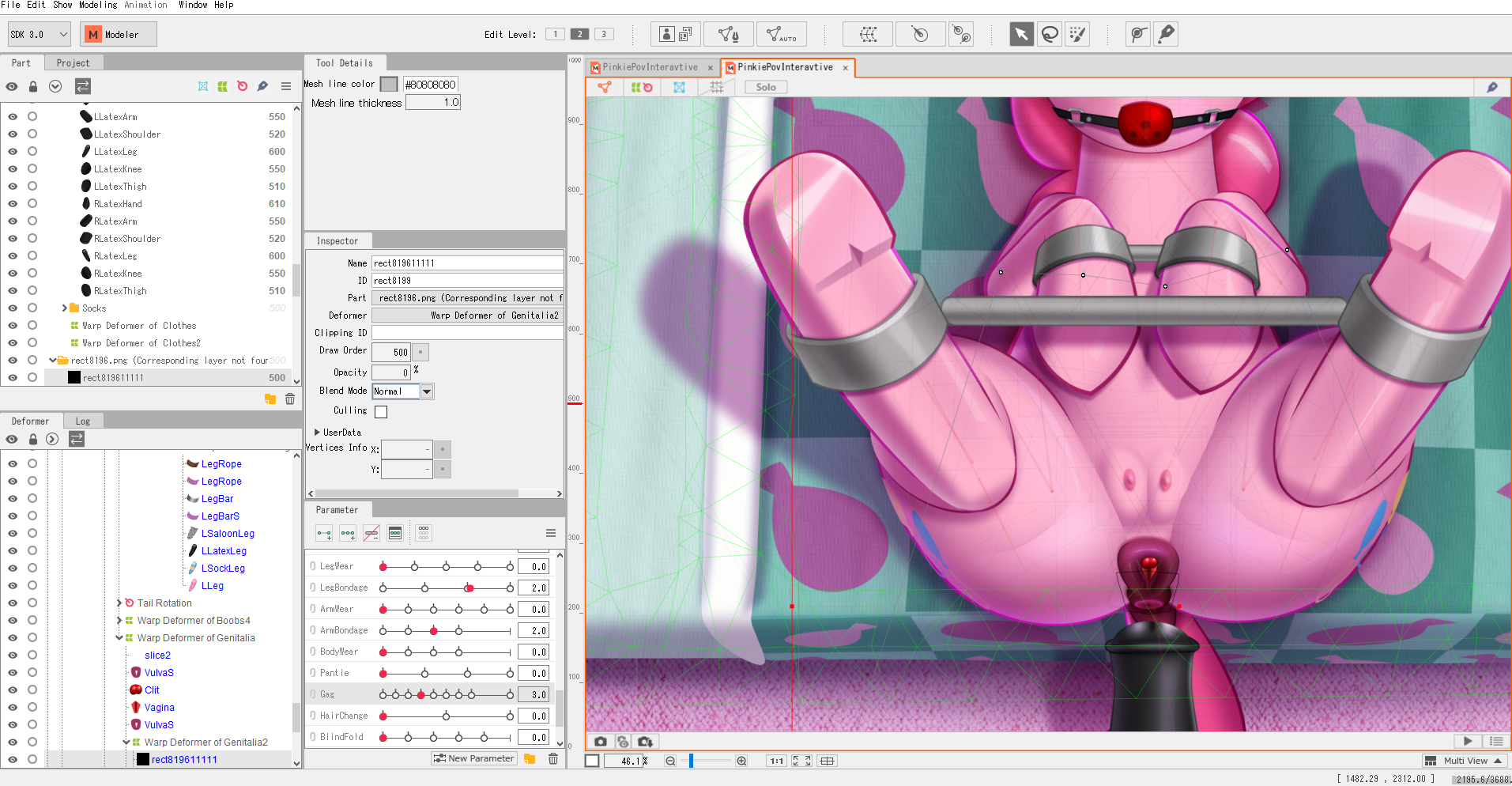Click the lock icon in Part panel

[x=33, y=86]
